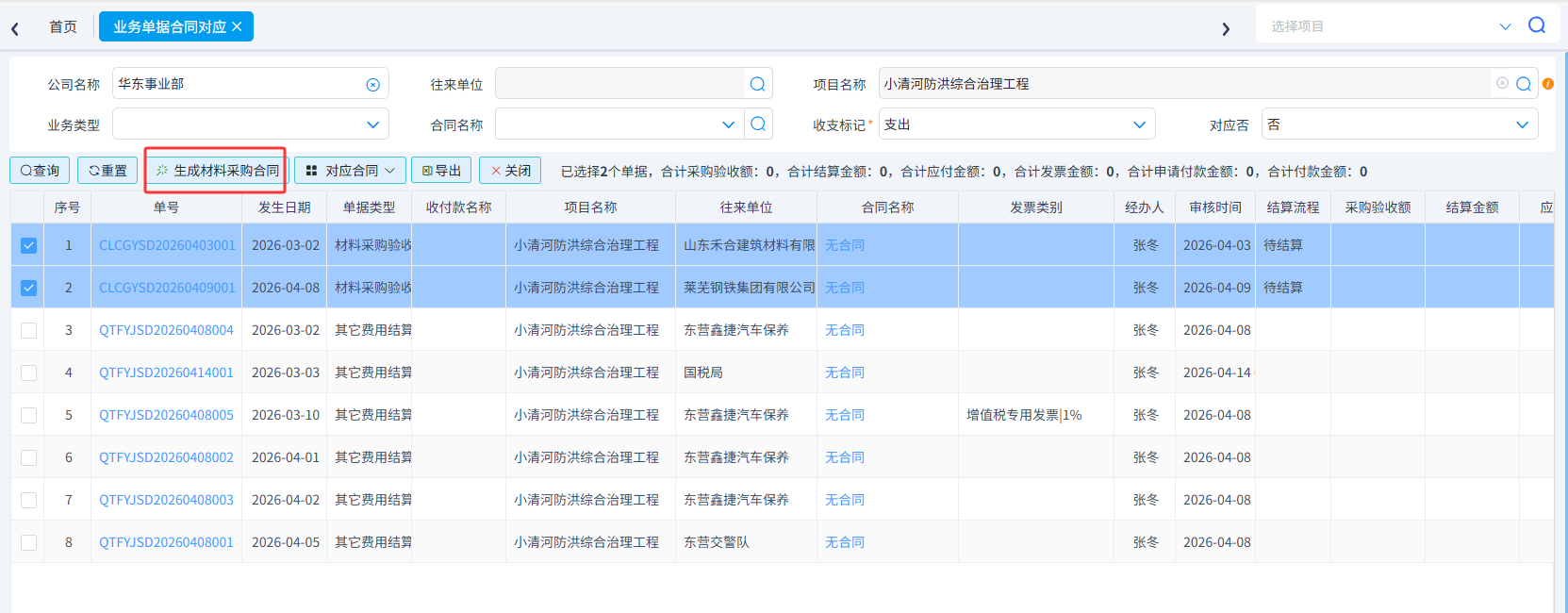This screenshot has height=613, width=1568.
Task: Click the search icon in 项目名称 field
Action: click(1524, 84)
